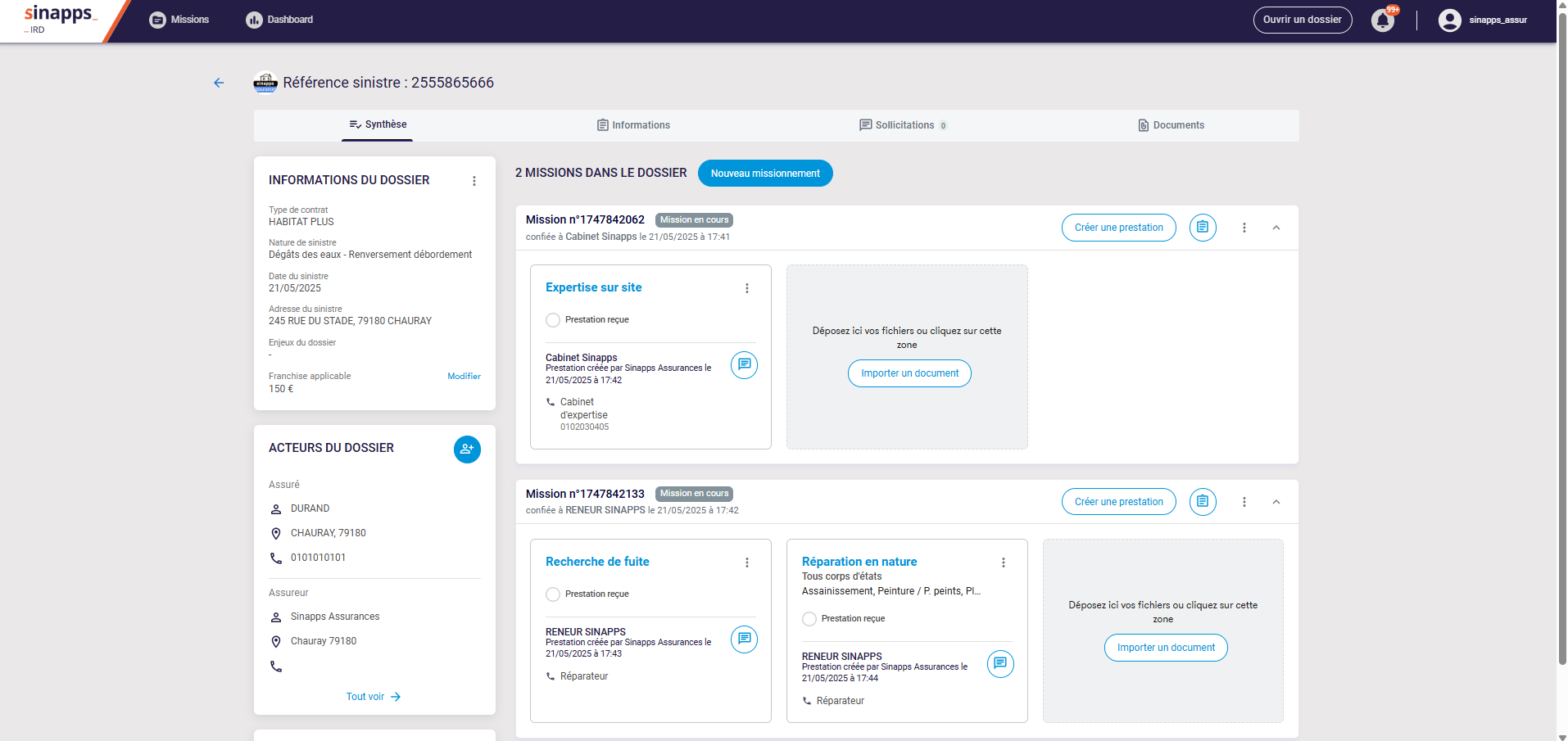Switch to the Synthèse tab
This screenshot has width=1568, height=741.
[x=378, y=124]
